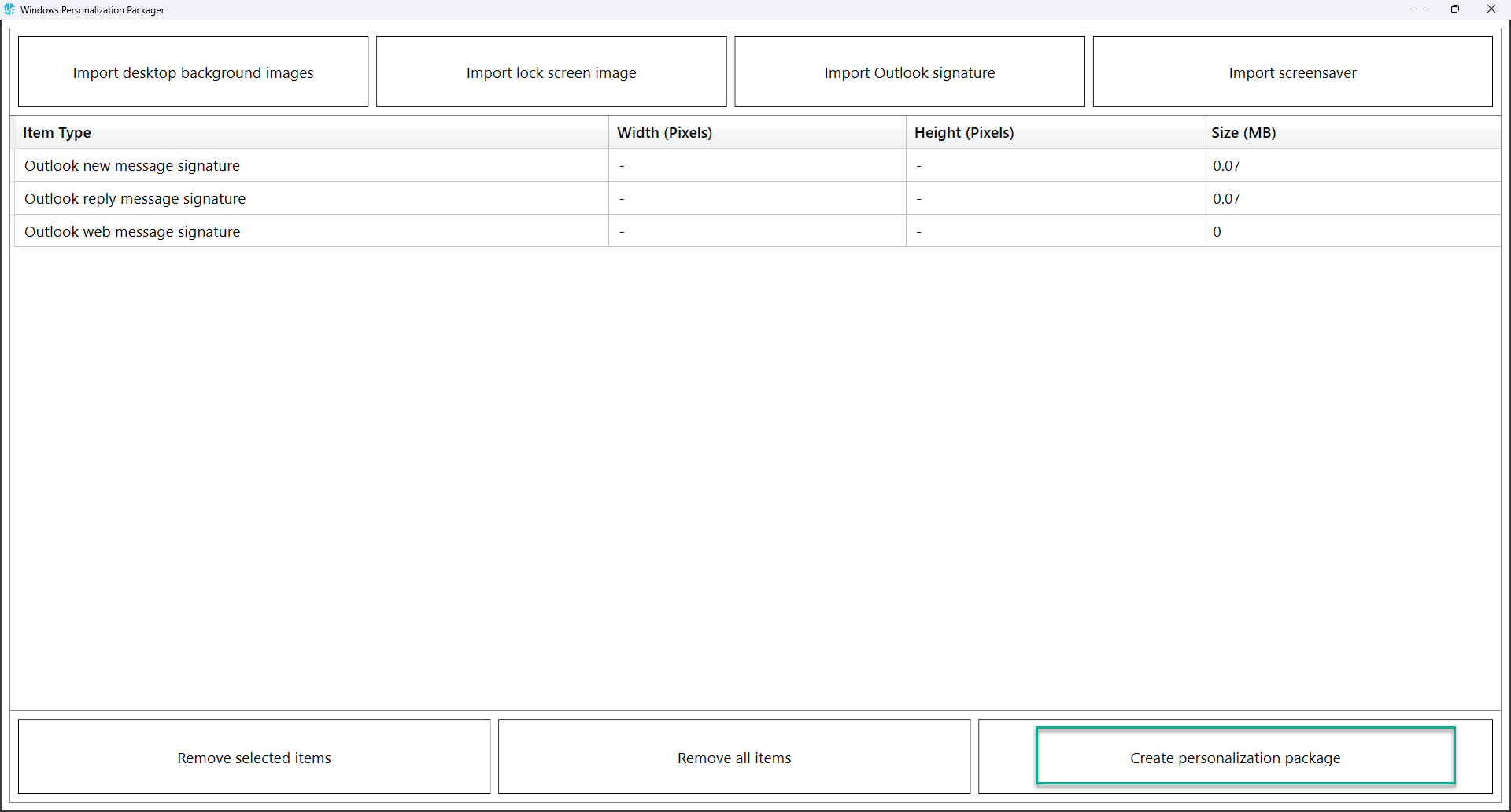The image size is (1511, 812).
Task: Minimize the Windows Personalization Packager window
Action: coord(1420,9)
